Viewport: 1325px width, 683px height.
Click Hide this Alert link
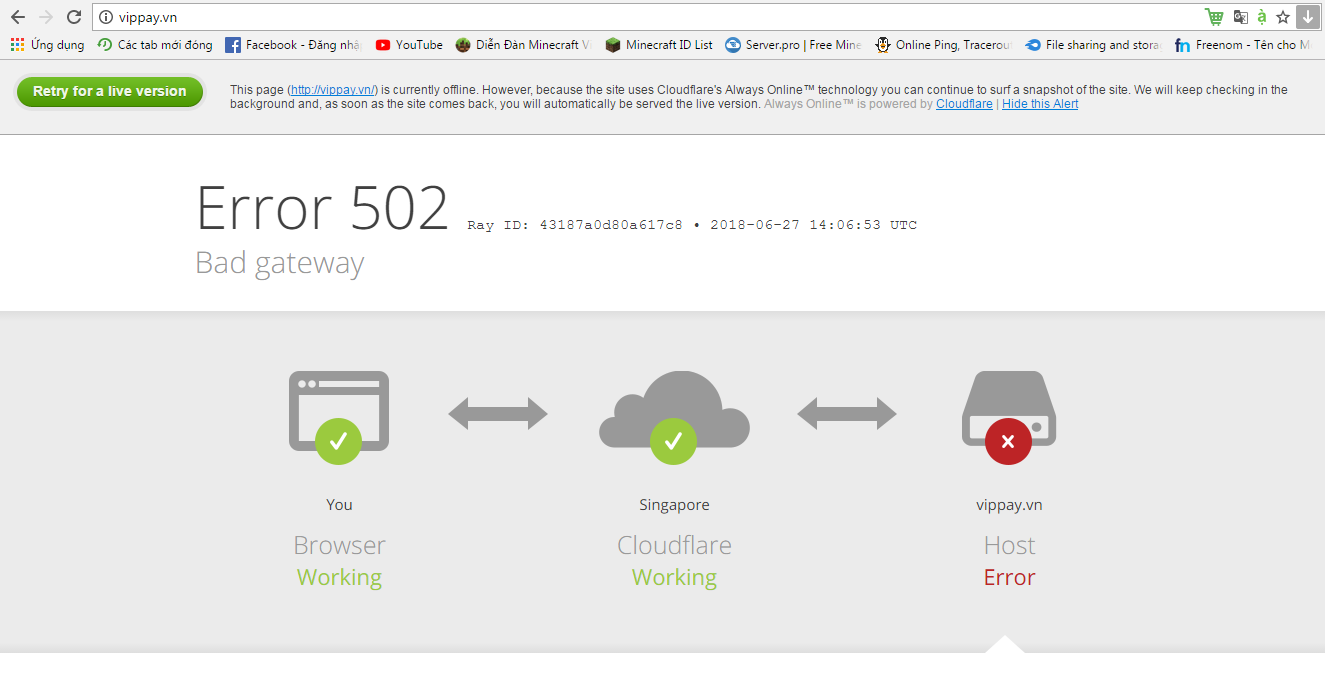pyautogui.click(x=1040, y=104)
